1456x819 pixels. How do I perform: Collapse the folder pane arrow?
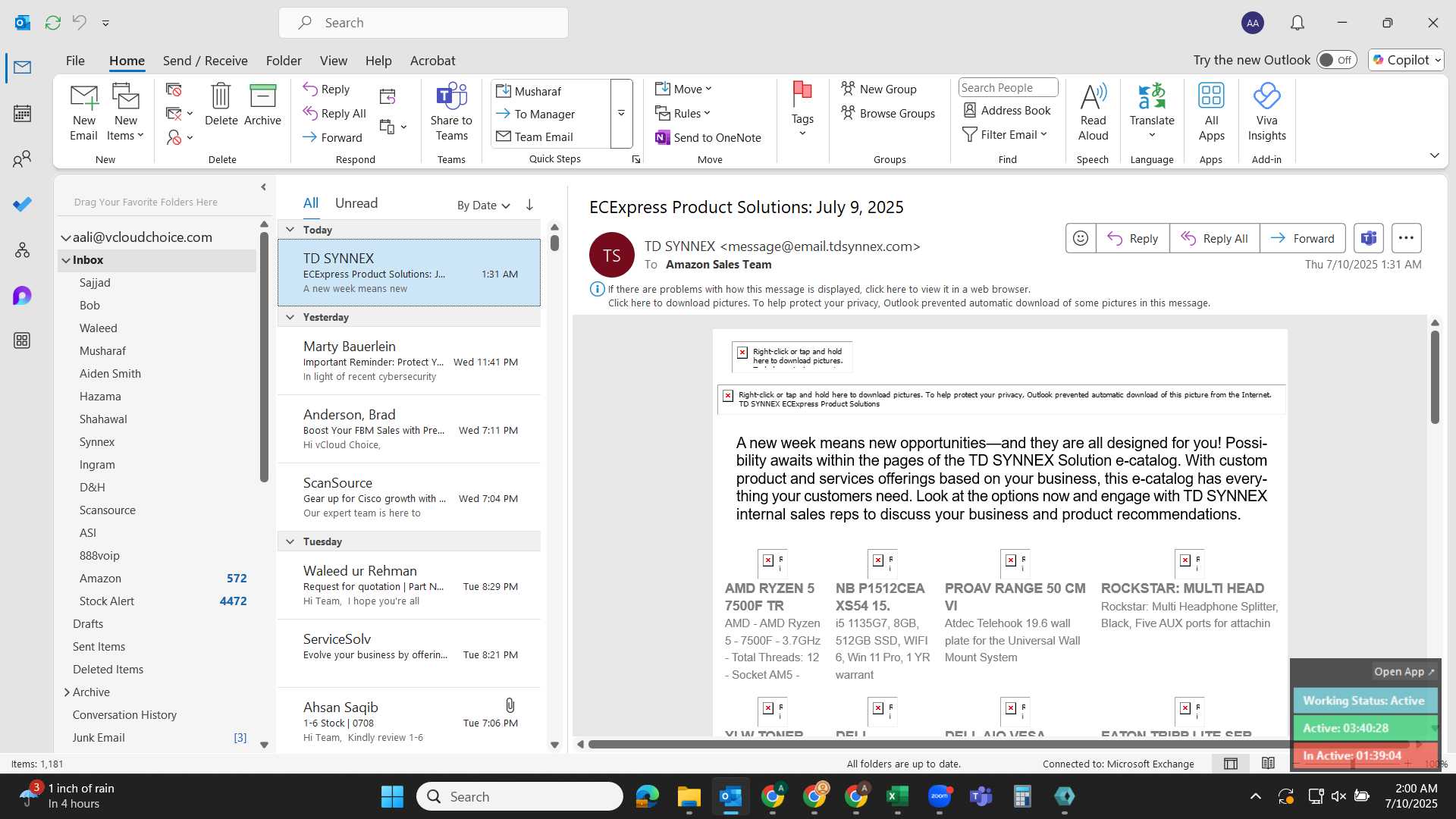pyautogui.click(x=263, y=187)
